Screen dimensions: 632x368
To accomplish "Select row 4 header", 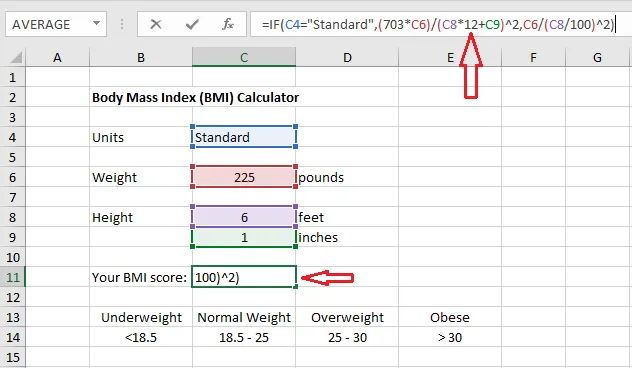I will 12,137.
